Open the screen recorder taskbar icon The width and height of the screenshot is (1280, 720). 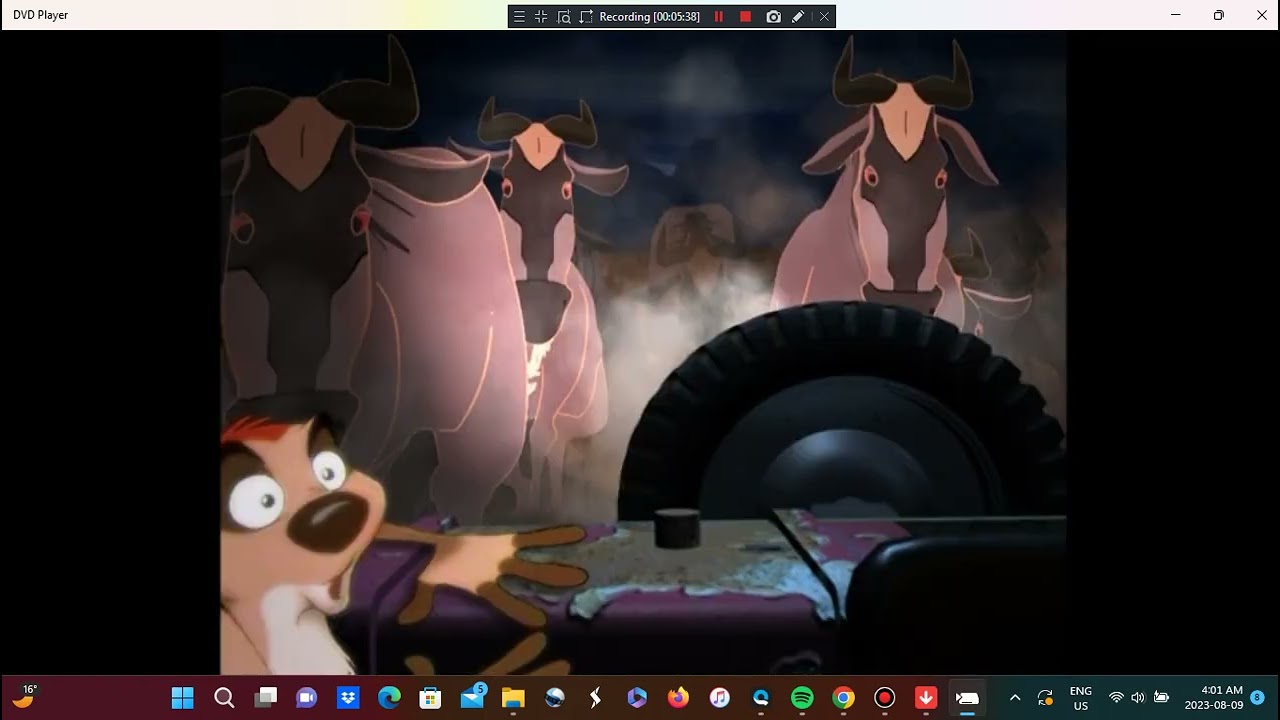click(885, 698)
